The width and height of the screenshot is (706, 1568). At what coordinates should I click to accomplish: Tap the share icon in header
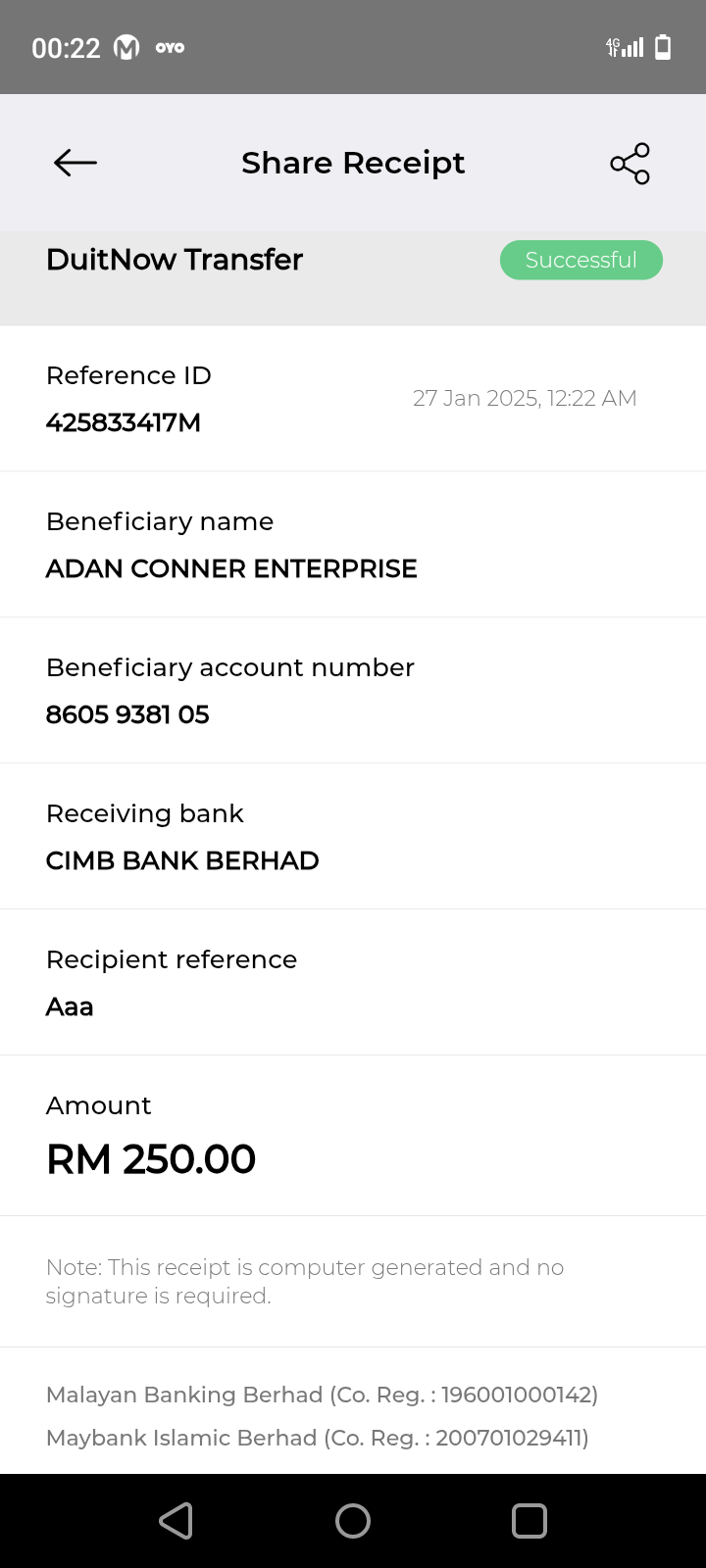tap(630, 163)
